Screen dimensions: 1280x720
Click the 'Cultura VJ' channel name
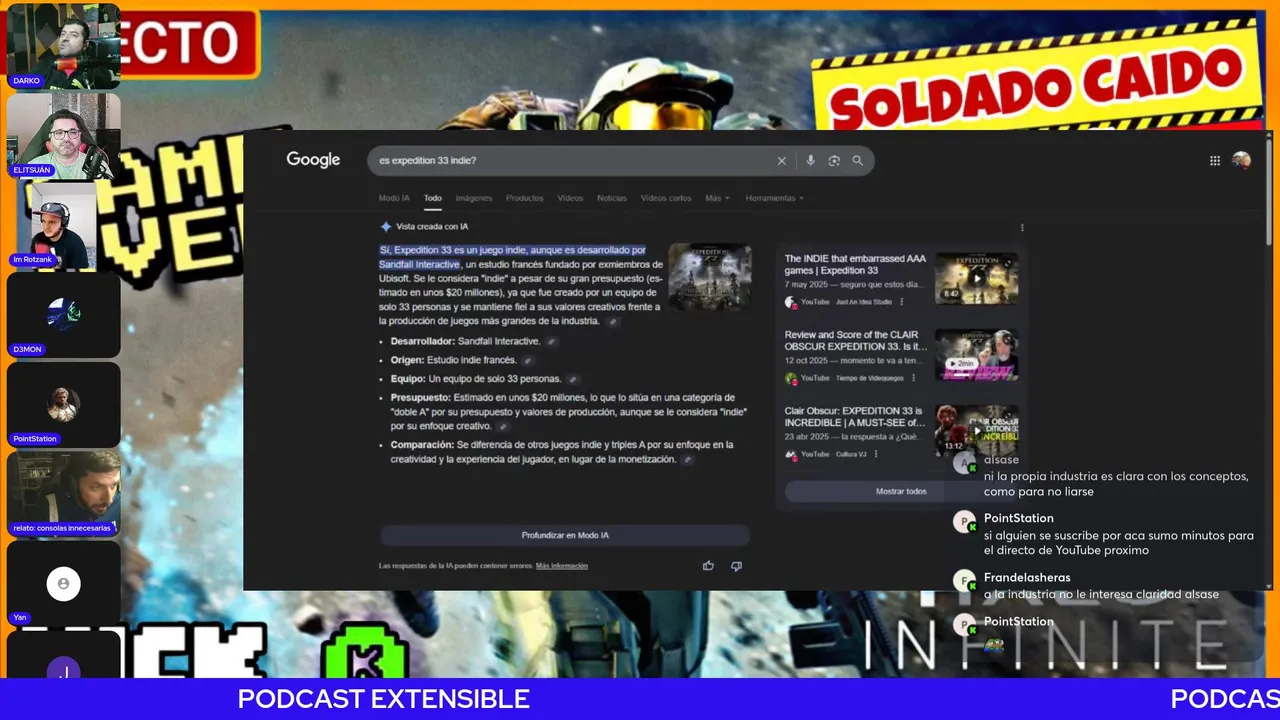pyautogui.click(x=851, y=454)
